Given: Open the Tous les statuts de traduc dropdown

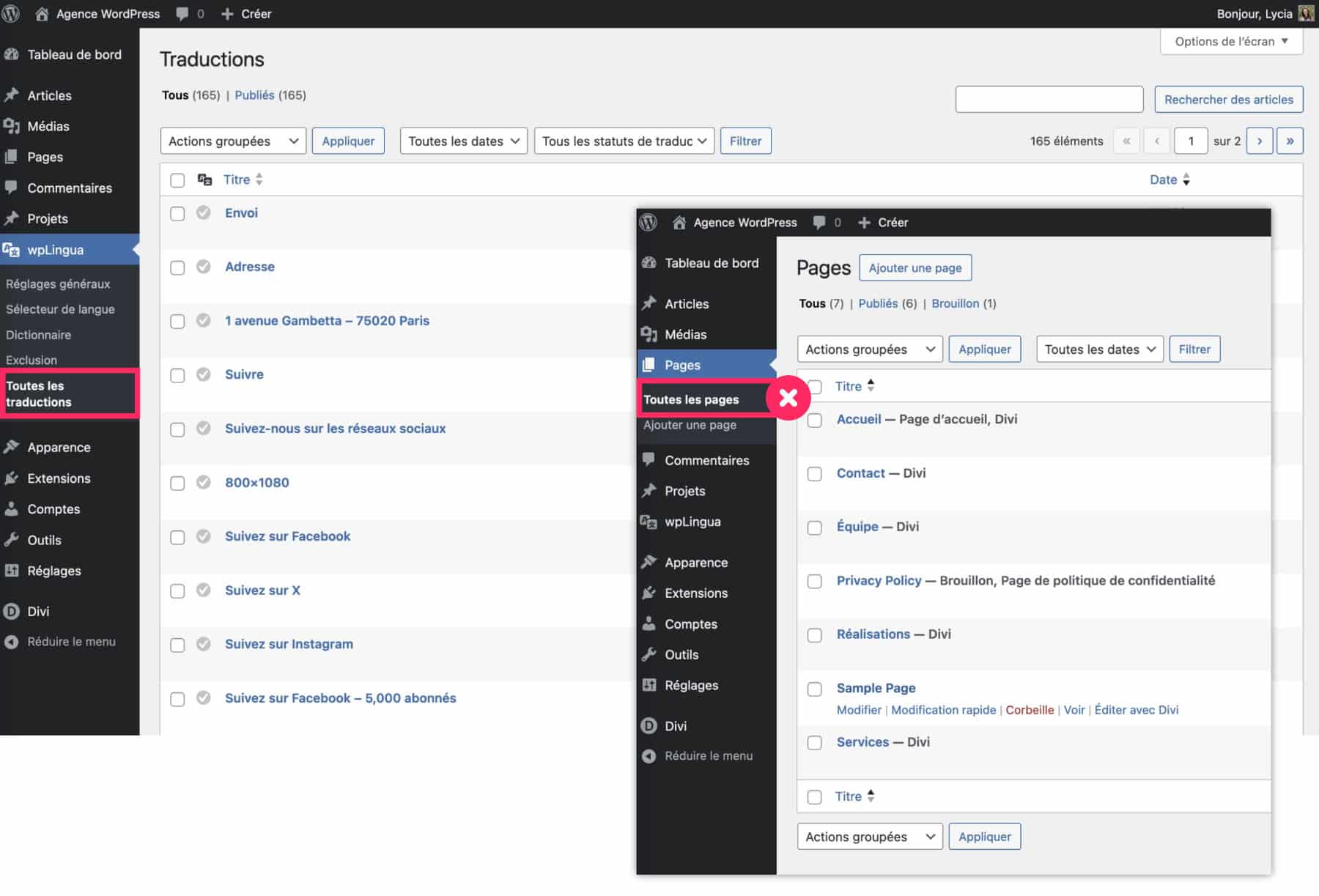Looking at the screenshot, I should coord(624,141).
